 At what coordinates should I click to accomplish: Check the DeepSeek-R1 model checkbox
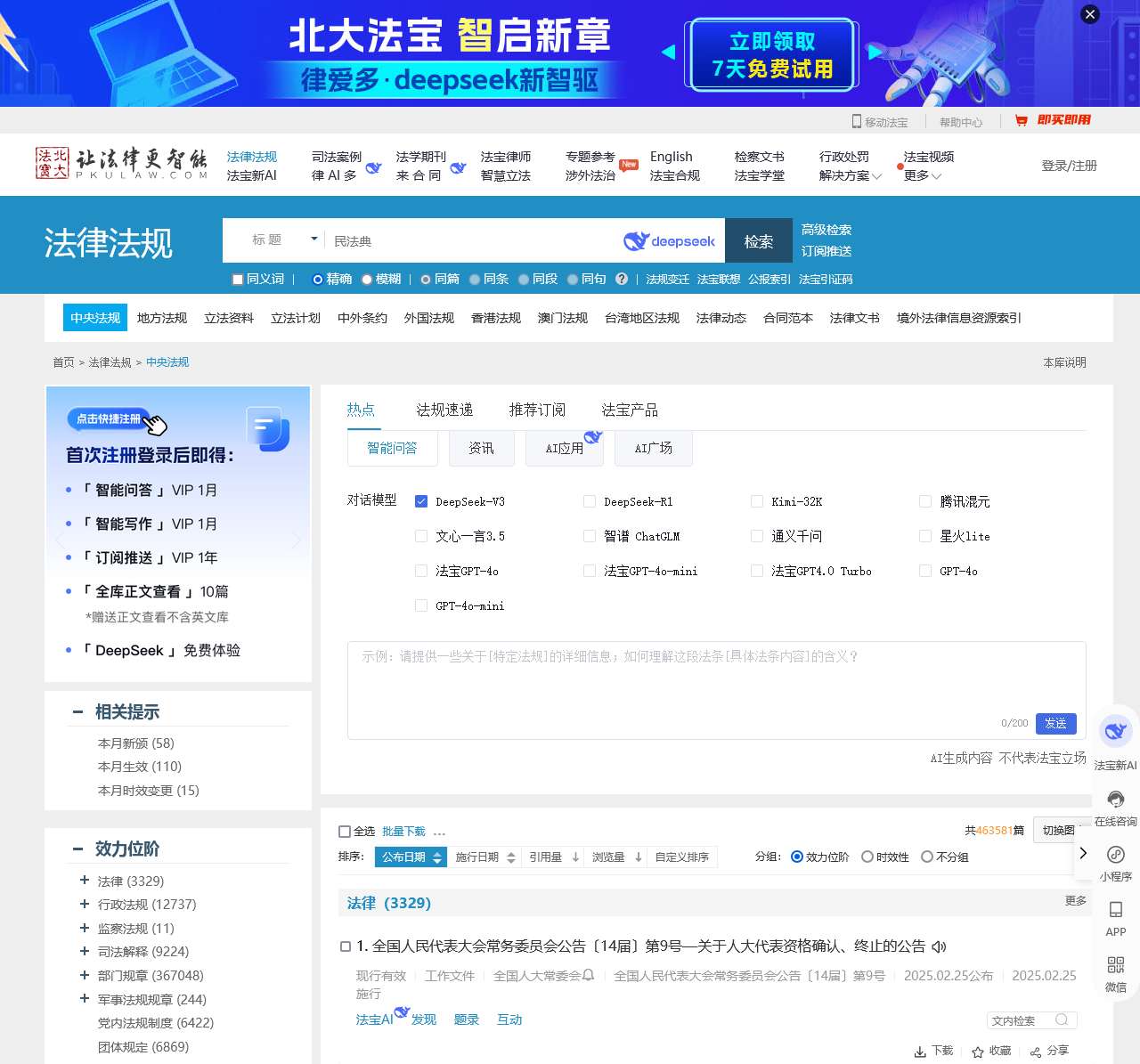pyautogui.click(x=590, y=501)
